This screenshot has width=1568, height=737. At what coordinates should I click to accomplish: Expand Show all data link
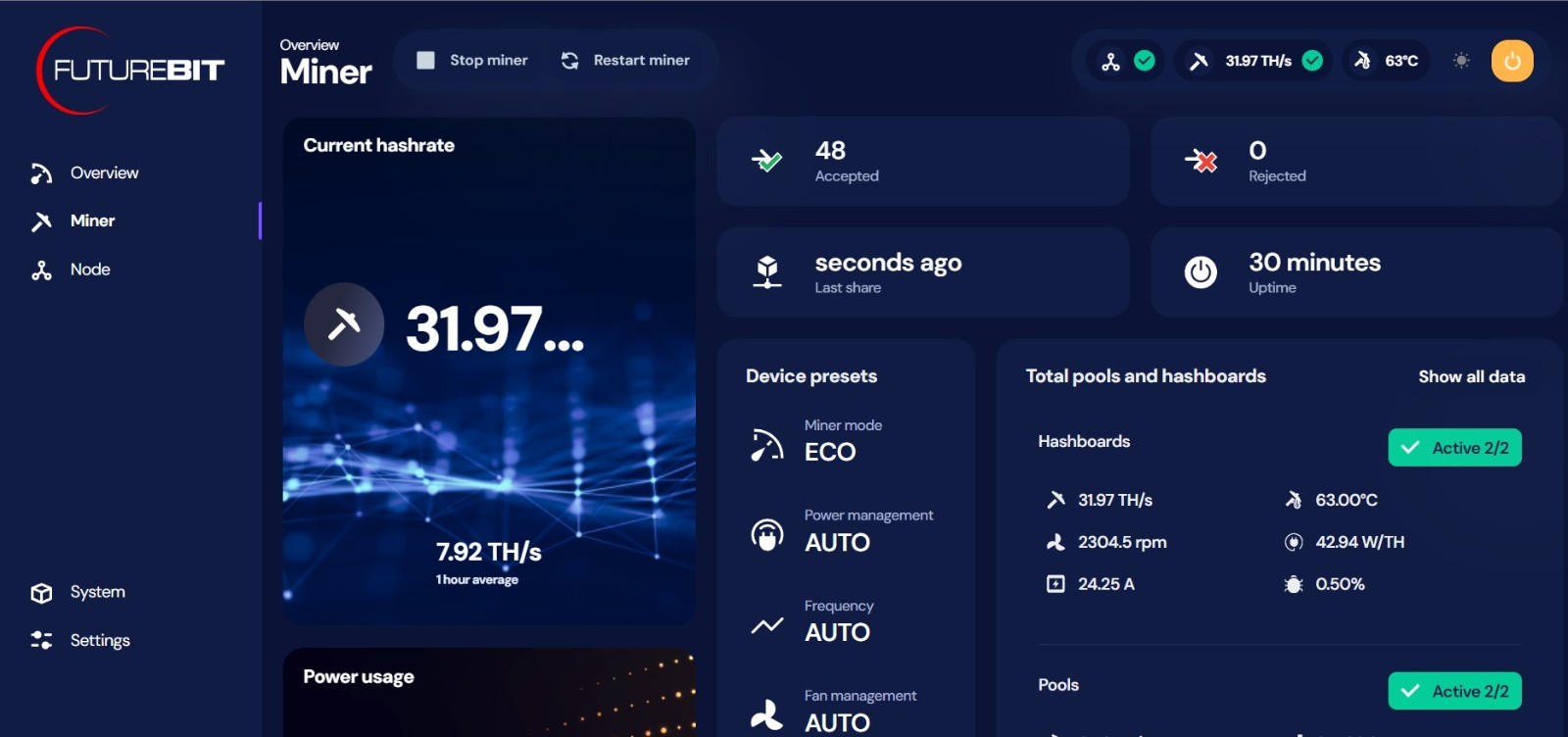pyautogui.click(x=1470, y=376)
